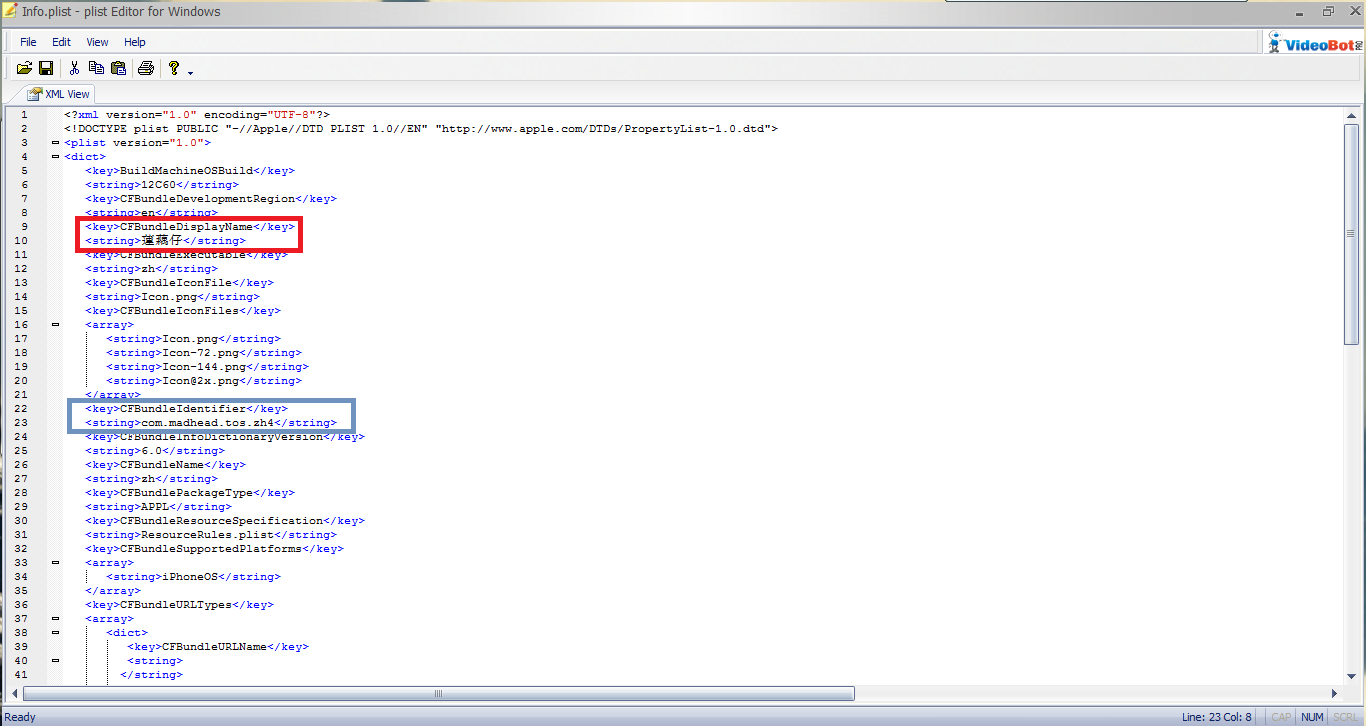Click the NUM indicator in status bar

(x=1312, y=717)
